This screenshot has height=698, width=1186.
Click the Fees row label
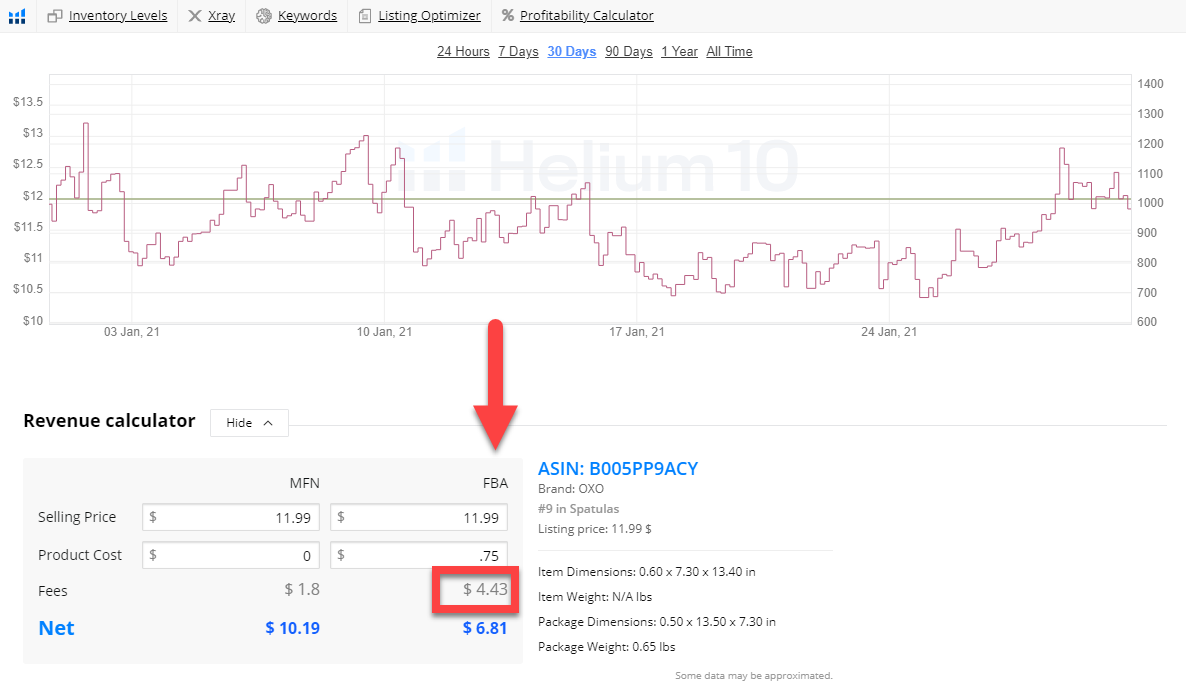point(53,591)
